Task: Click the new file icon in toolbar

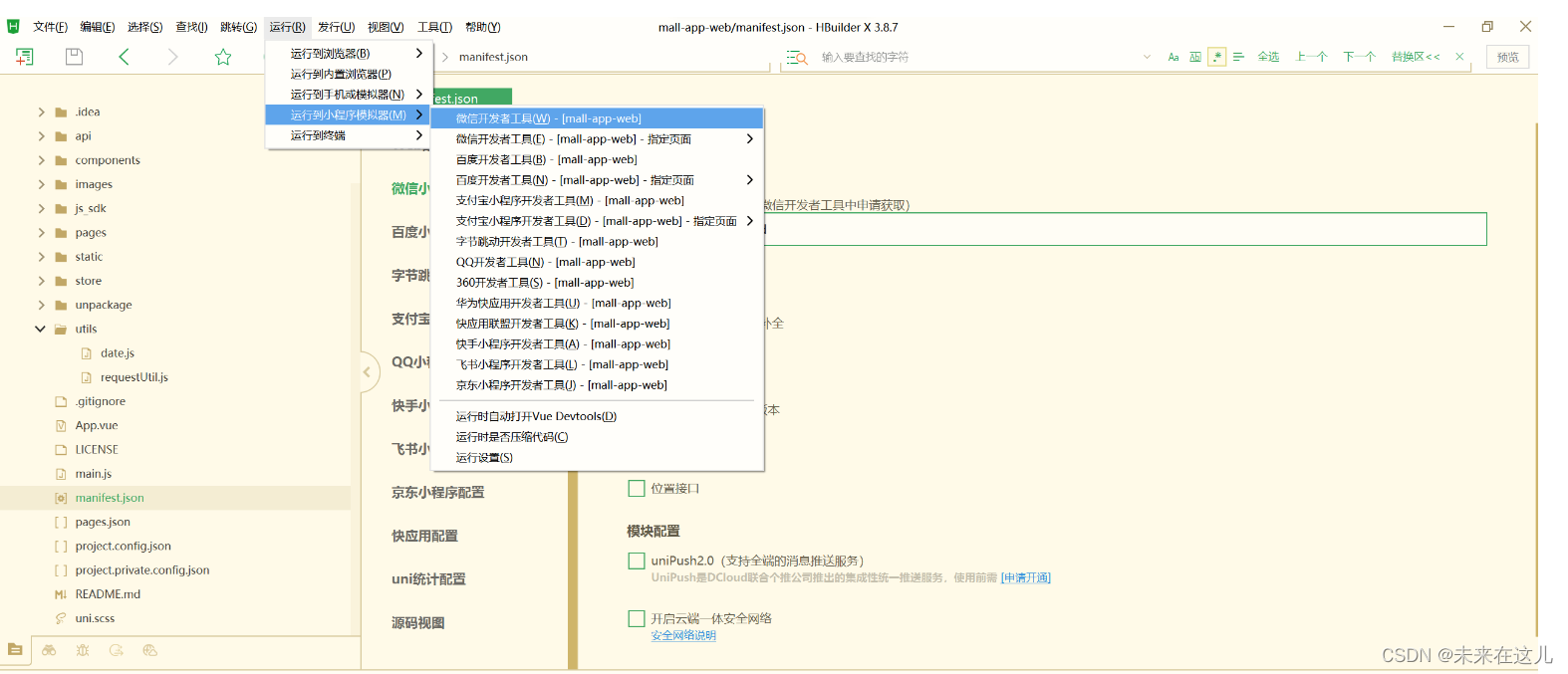Action: pos(24,57)
